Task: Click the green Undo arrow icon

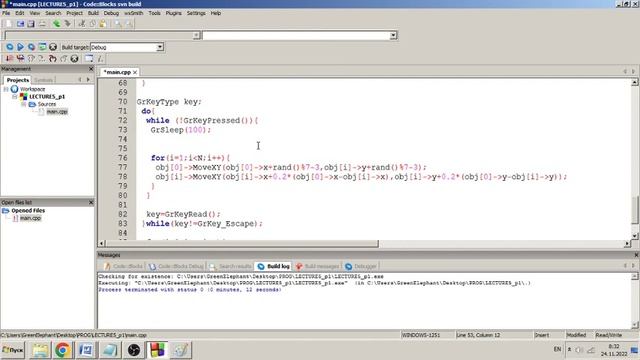Action: (x=56, y=24)
